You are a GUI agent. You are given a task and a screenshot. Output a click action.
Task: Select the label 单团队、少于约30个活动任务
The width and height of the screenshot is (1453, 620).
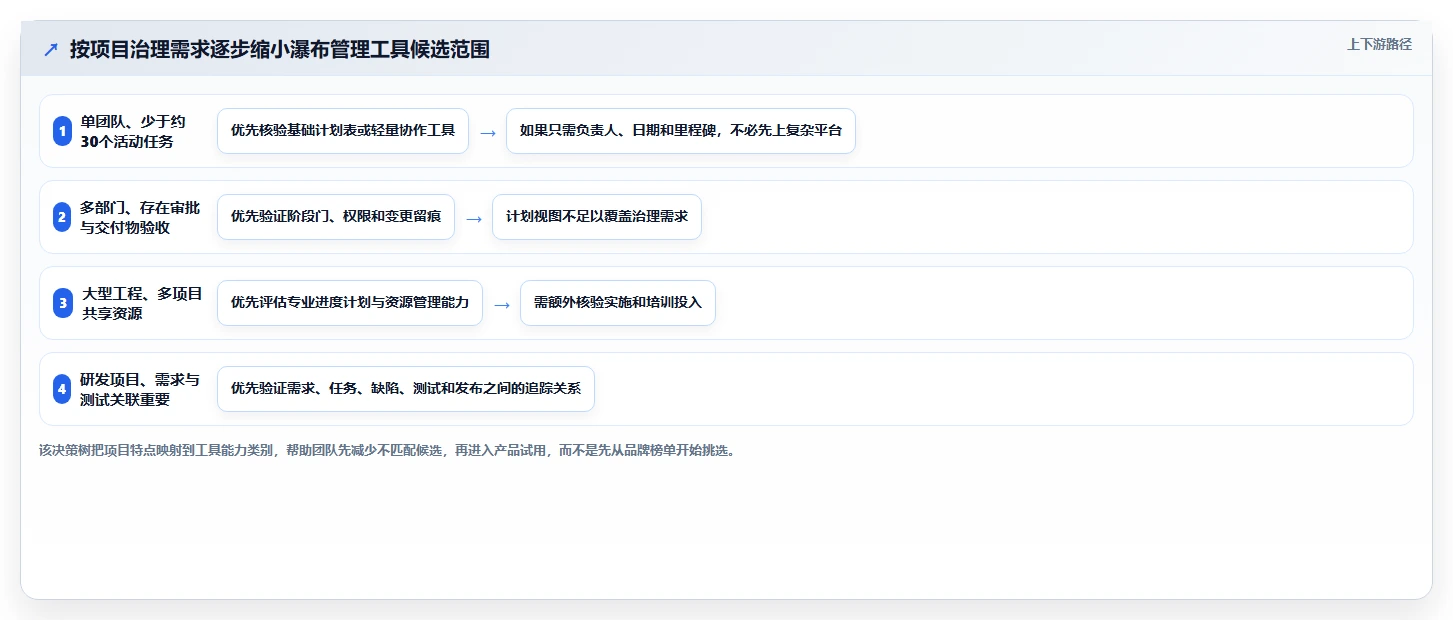(x=133, y=131)
